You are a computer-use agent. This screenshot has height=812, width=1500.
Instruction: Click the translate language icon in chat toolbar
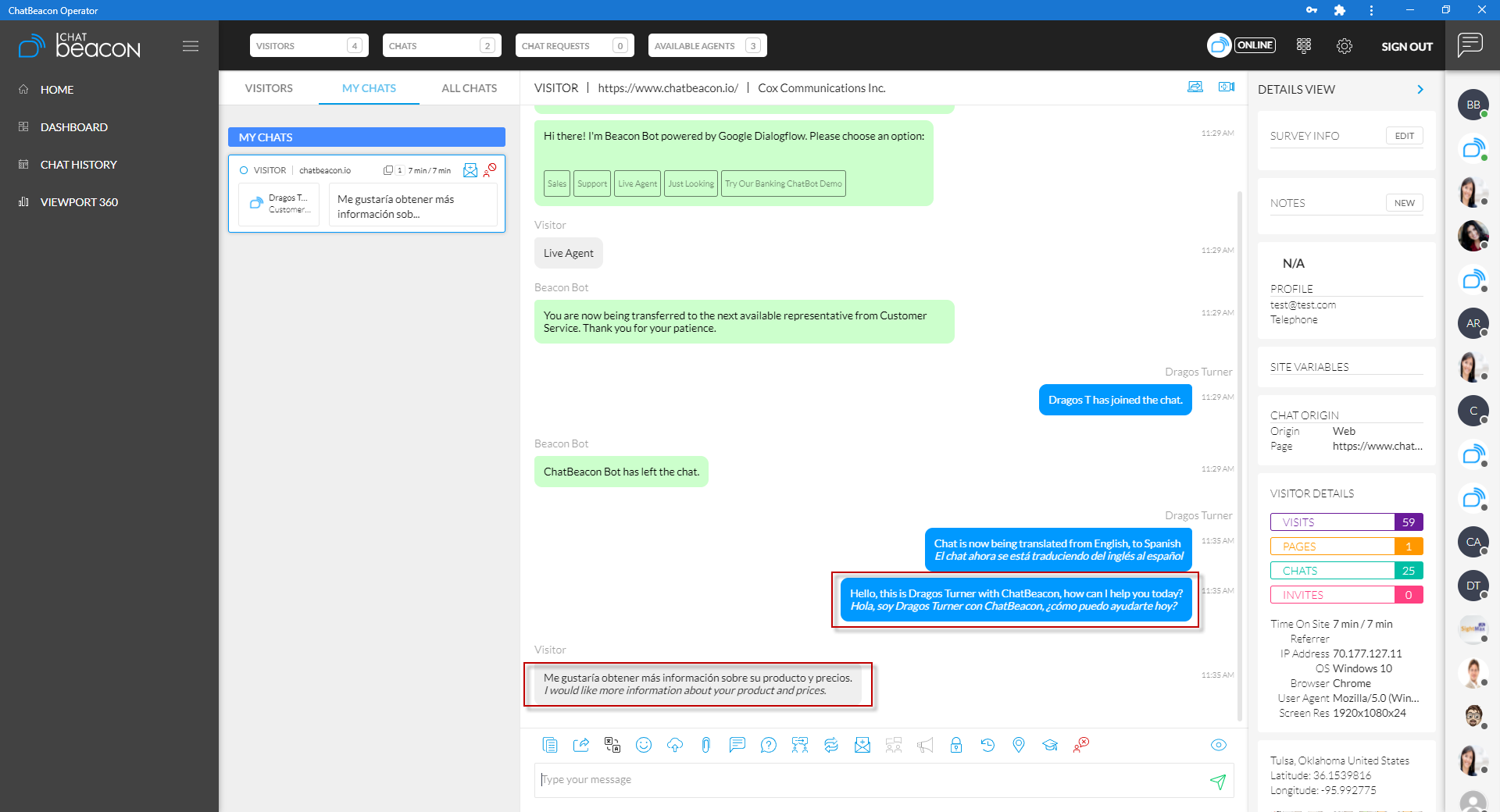(x=612, y=745)
